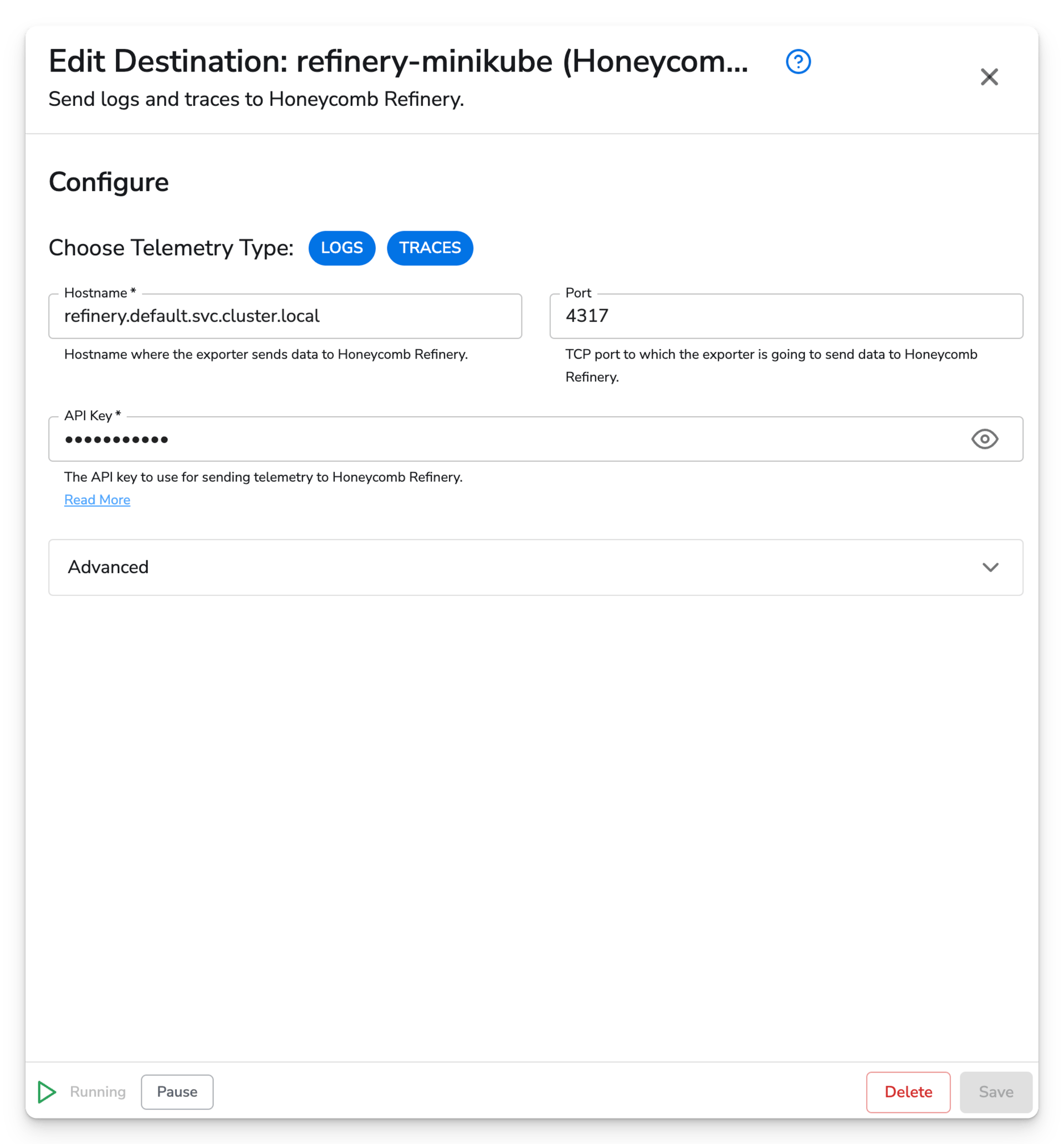Image resolution: width=1064 pixels, height=1144 pixels.
Task: Click the green Running play icon
Action: tap(47, 1092)
